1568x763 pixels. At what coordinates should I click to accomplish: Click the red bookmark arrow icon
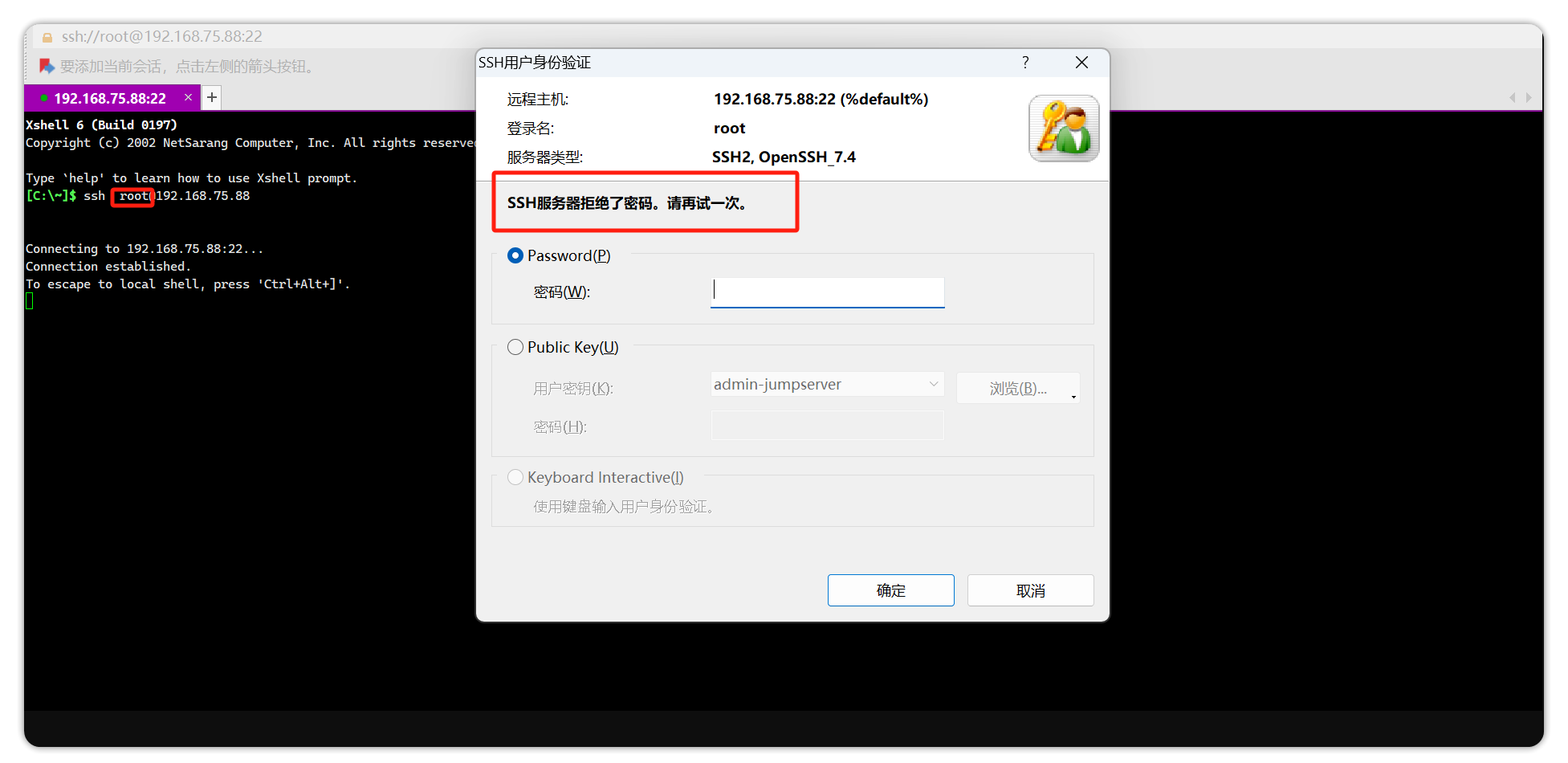47,66
